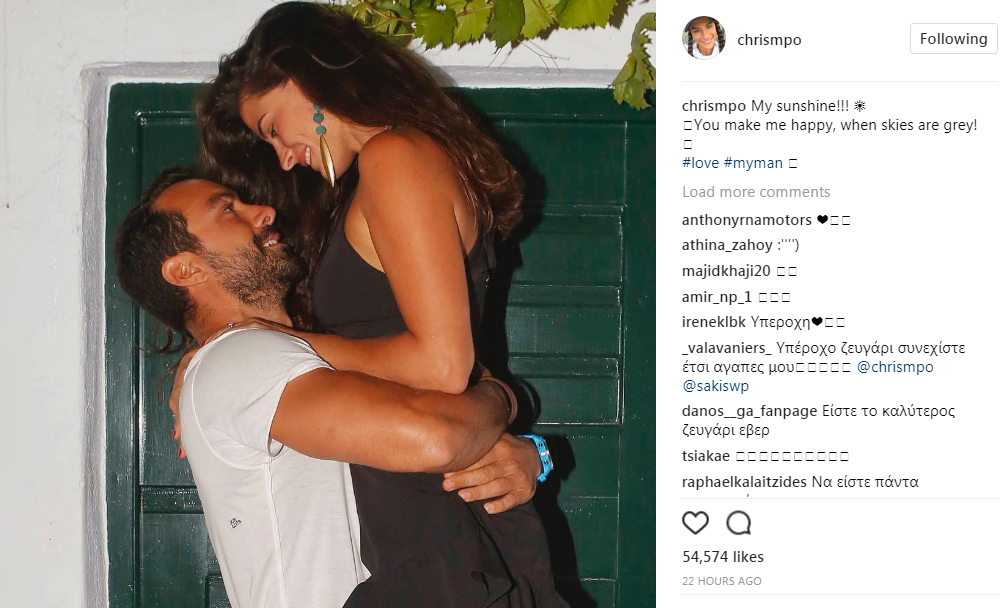The height and width of the screenshot is (608, 1006).
Task: Visit commenter majidkhaji20's profile
Action: (726, 271)
